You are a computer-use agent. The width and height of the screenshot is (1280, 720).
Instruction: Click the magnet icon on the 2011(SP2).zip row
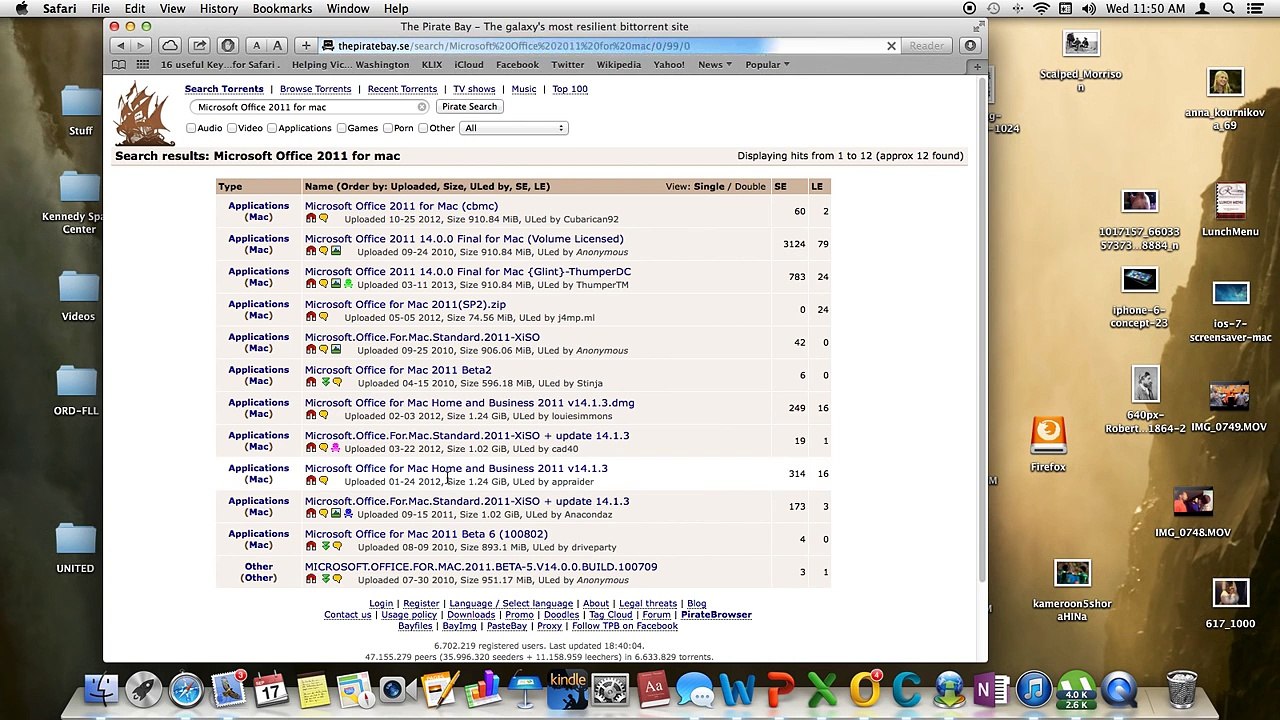pyautogui.click(x=311, y=317)
